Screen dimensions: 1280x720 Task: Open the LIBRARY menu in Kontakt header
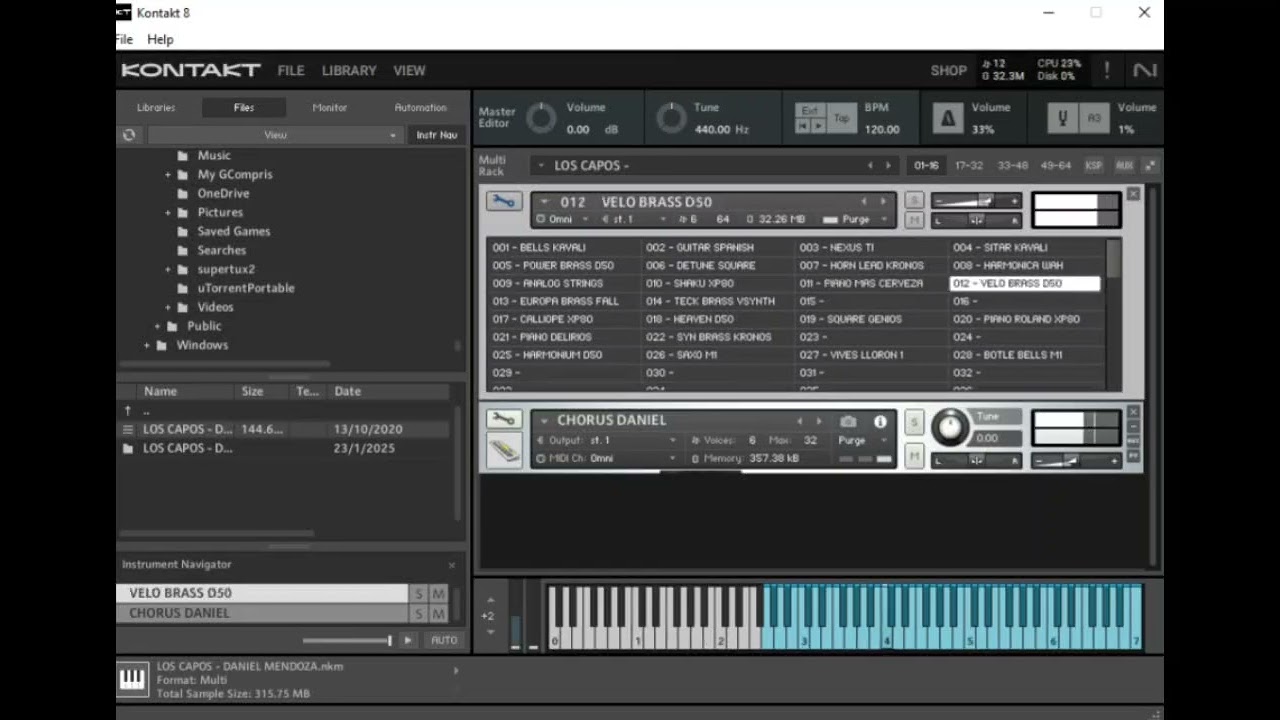point(349,70)
